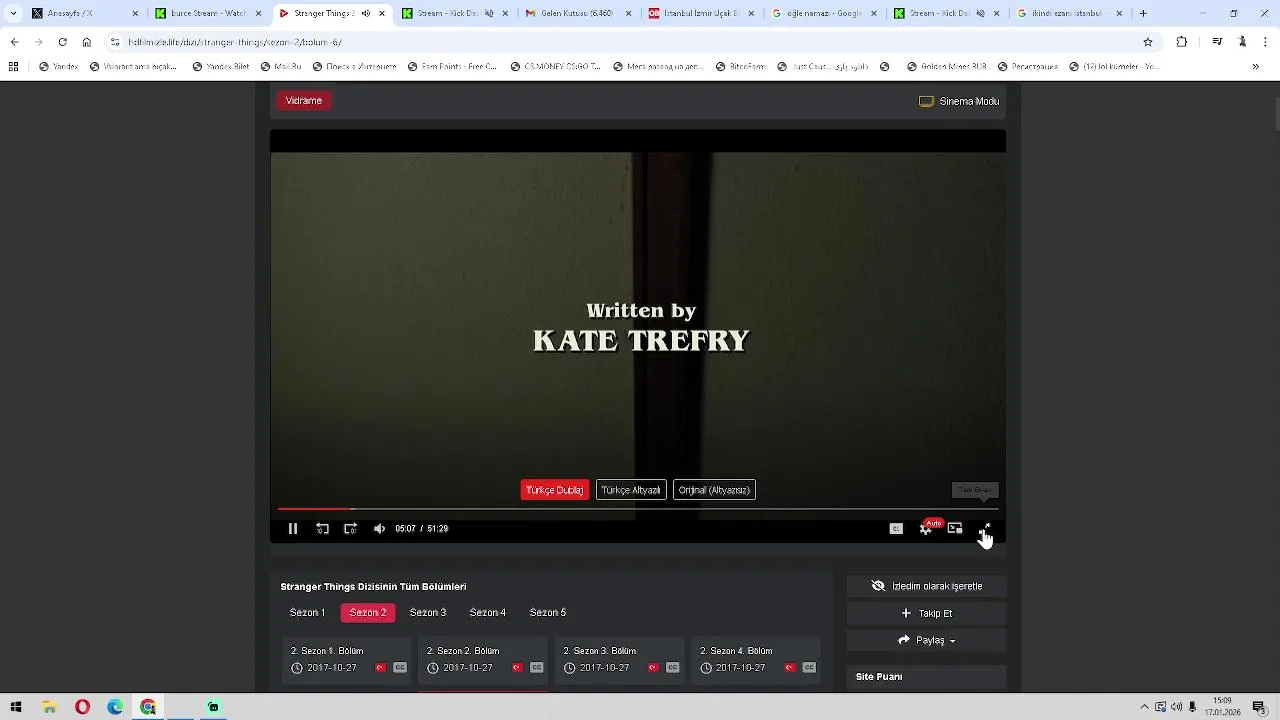Open the Mail.Ru bookmark

click(280, 67)
